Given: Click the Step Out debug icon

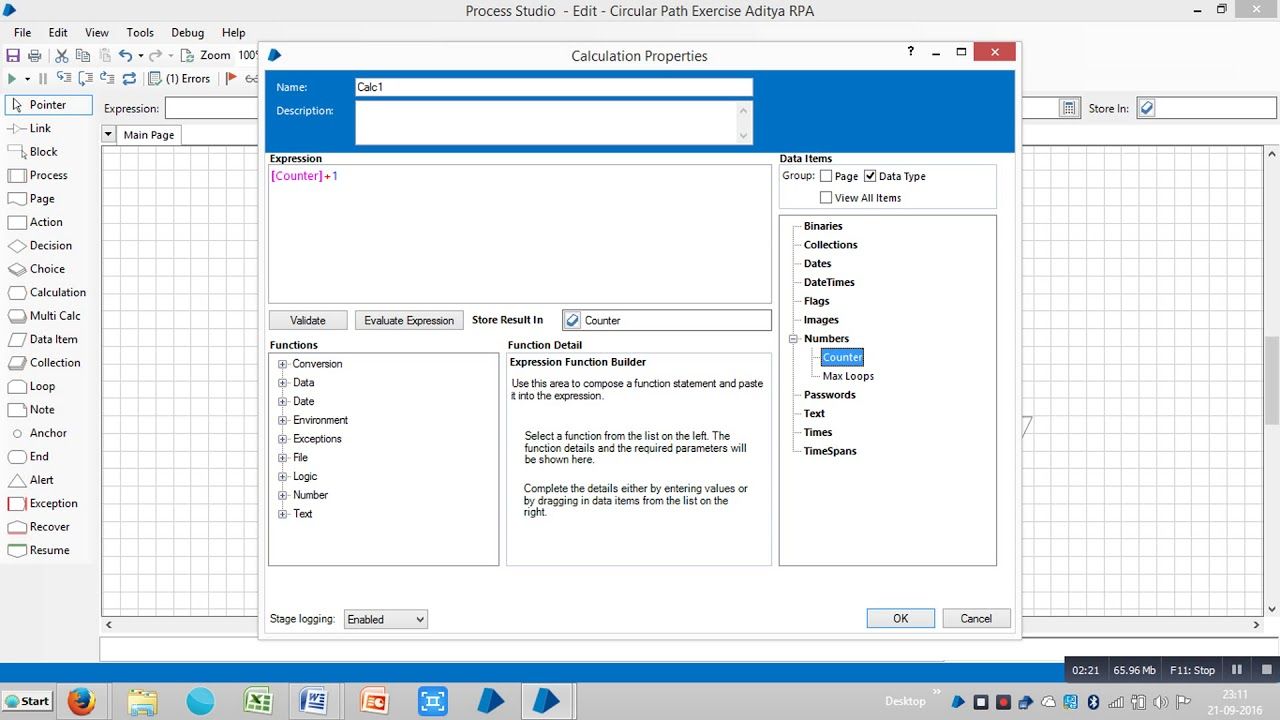Looking at the screenshot, I should (107, 79).
